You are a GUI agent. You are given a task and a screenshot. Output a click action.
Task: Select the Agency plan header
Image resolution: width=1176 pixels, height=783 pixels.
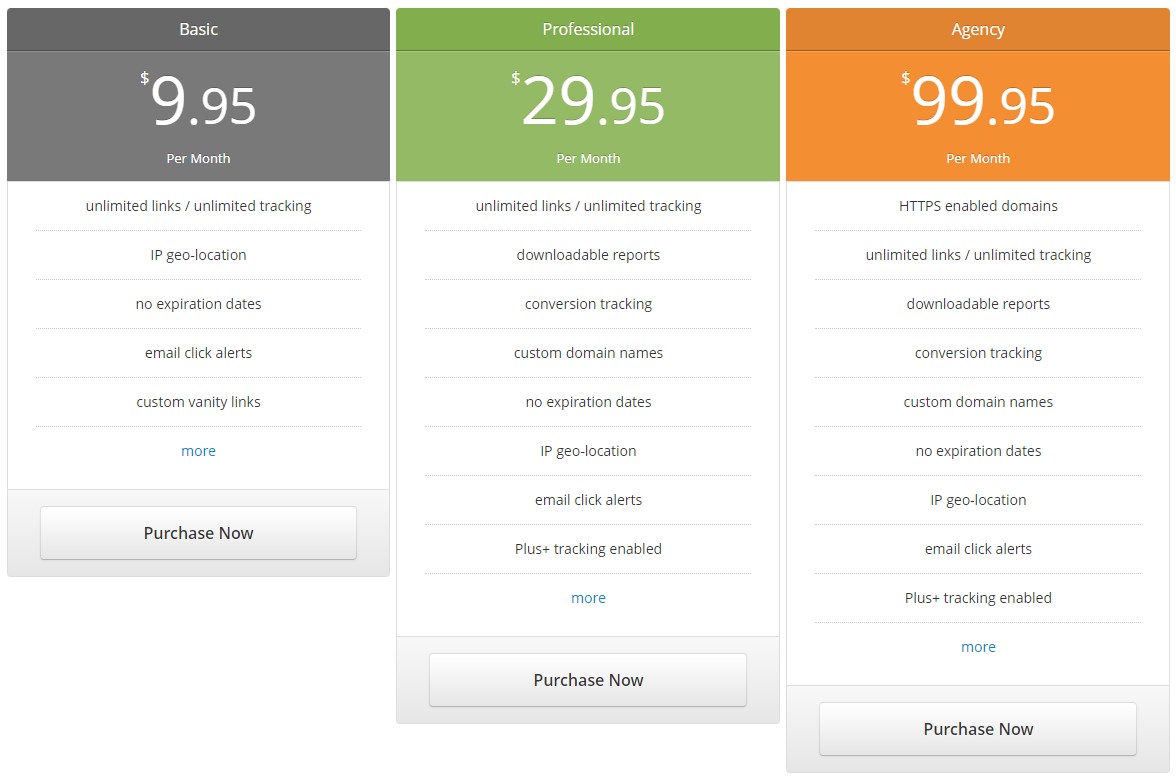pos(978,29)
